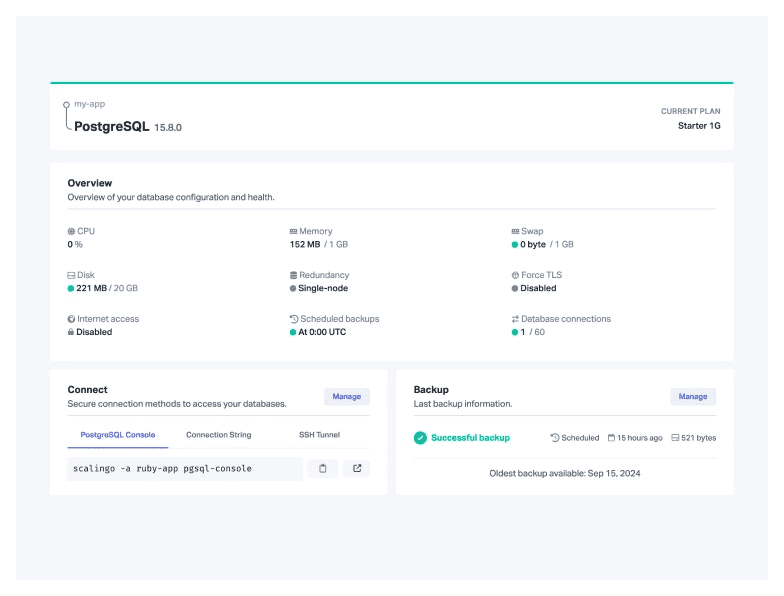Click the Secure connection methods description text
The image size is (784, 596).
[x=177, y=404]
